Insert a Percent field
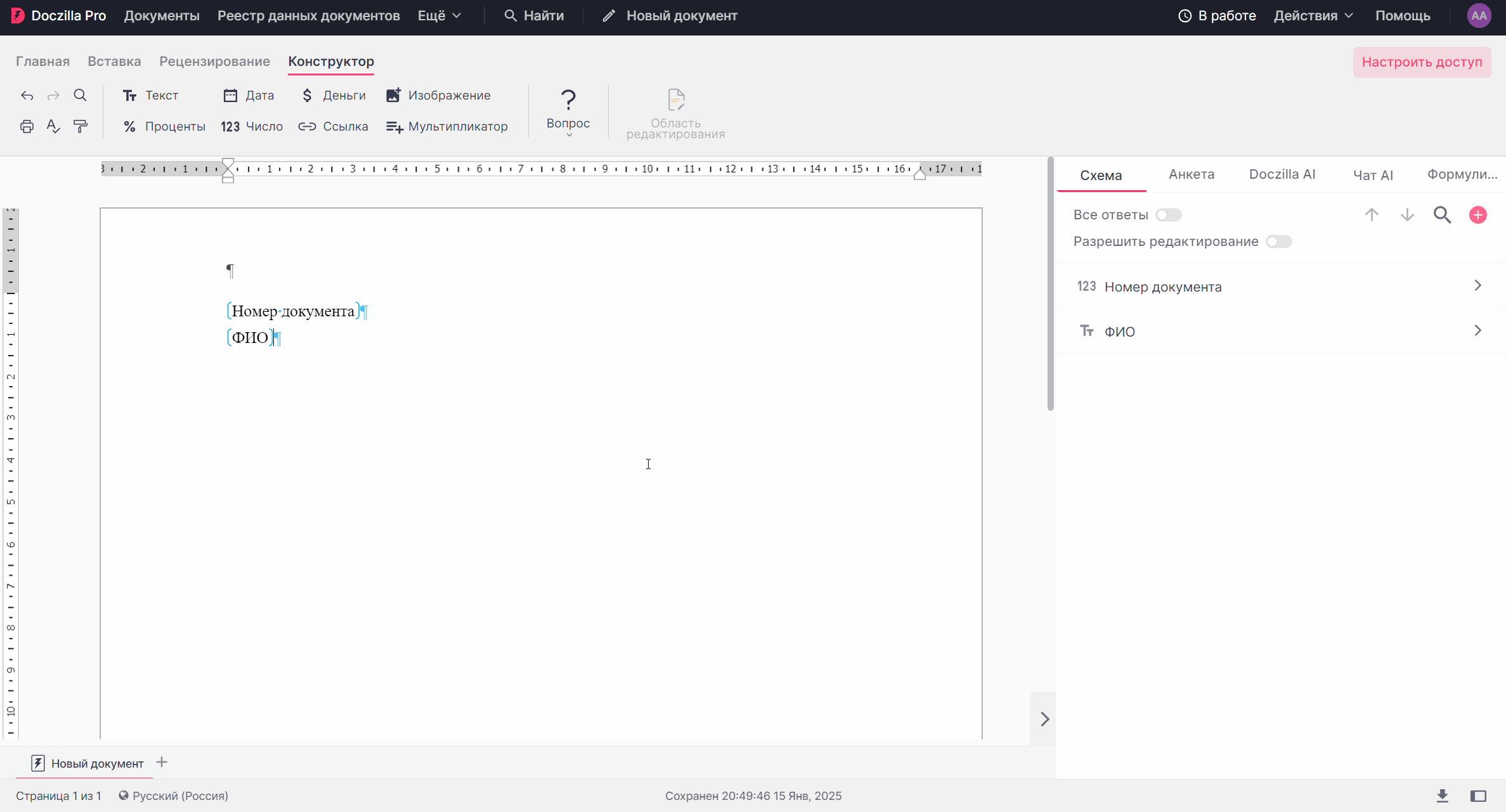This screenshot has width=1506, height=812. pyautogui.click(x=164, y=126)
